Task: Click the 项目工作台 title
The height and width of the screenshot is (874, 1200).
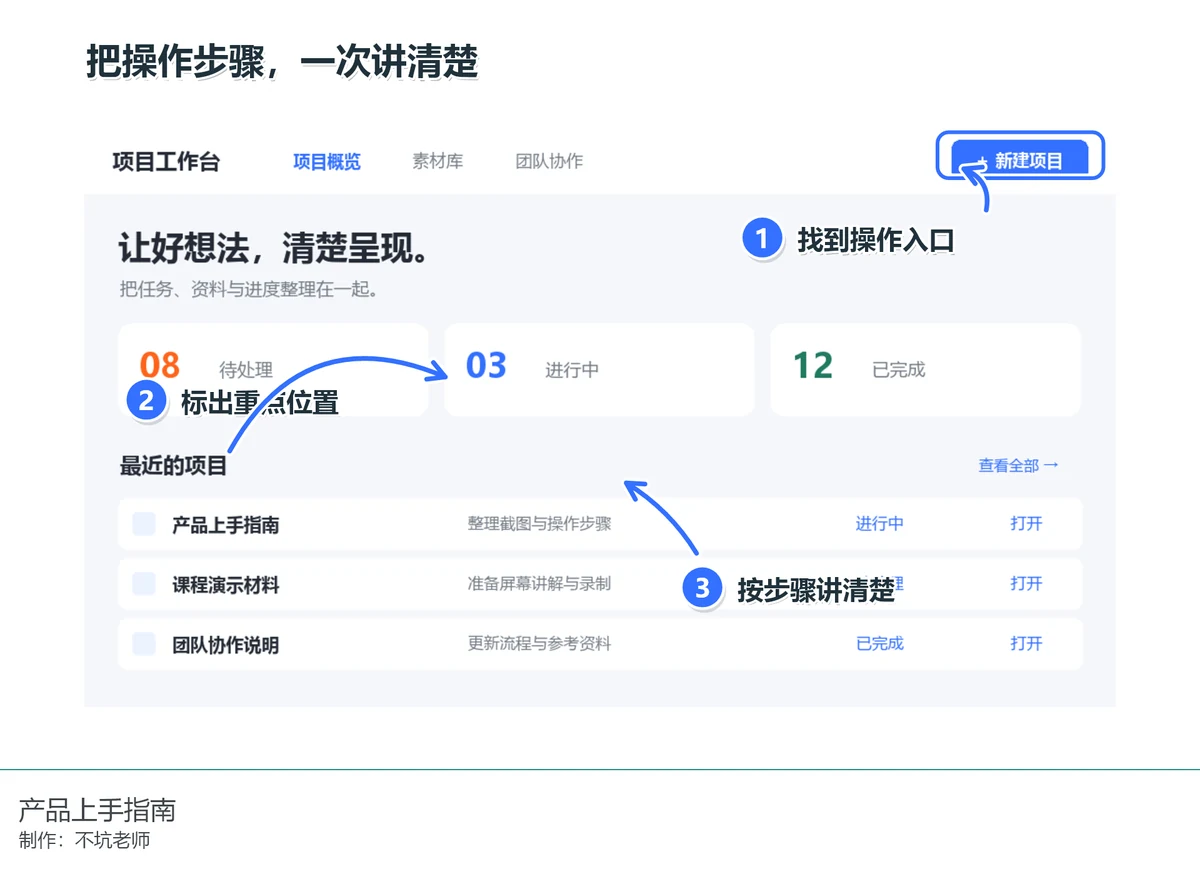Action: (166, 162)
